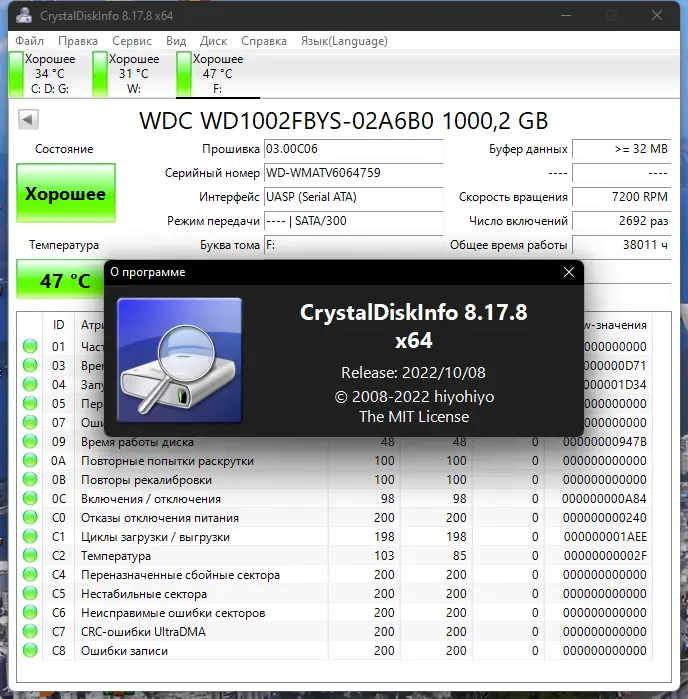Click the CrystalDiskInfo 8.17.8 x64 version link

pos(413,326)
